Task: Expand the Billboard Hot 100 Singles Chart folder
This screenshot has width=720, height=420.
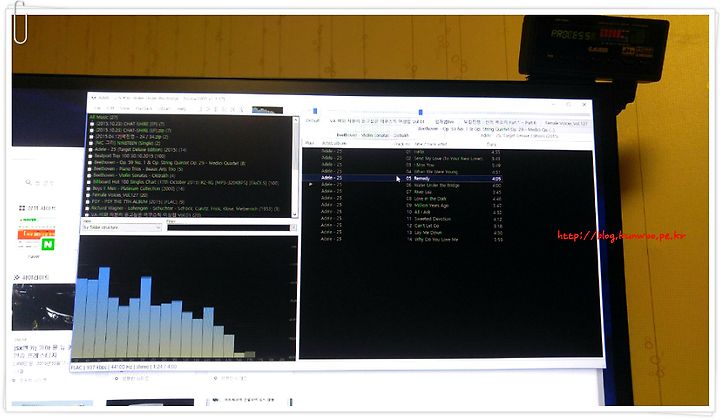Action: (x=89, y=182)
